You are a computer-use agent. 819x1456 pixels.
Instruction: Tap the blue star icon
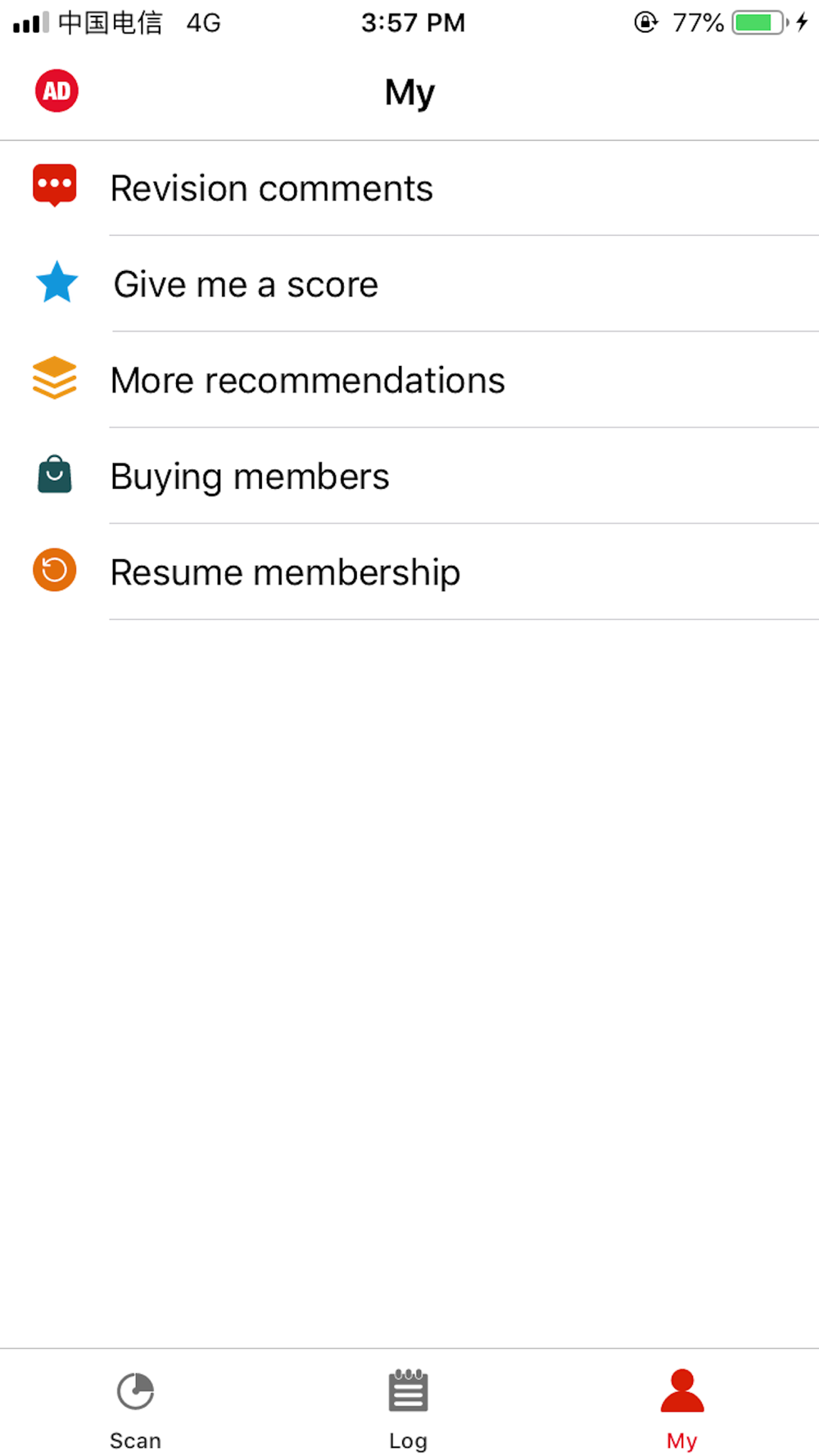[57, 283]
